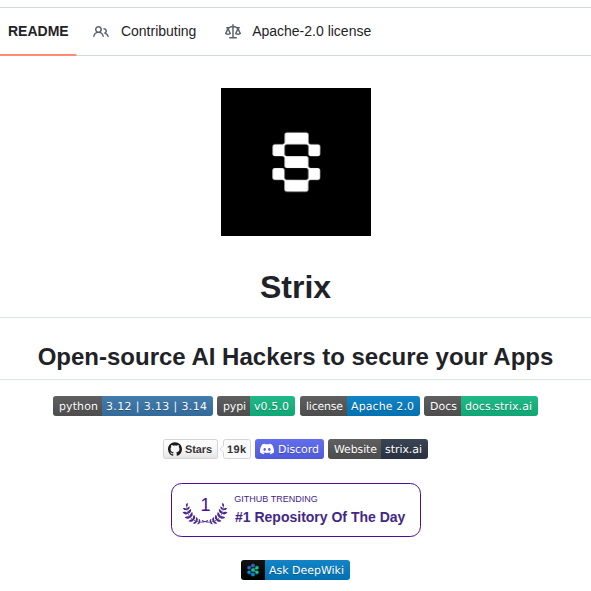The height and width of the screenshot is (591, 591).
Task: Click the Ask DeepWiki badge
Action: (296, 570)
